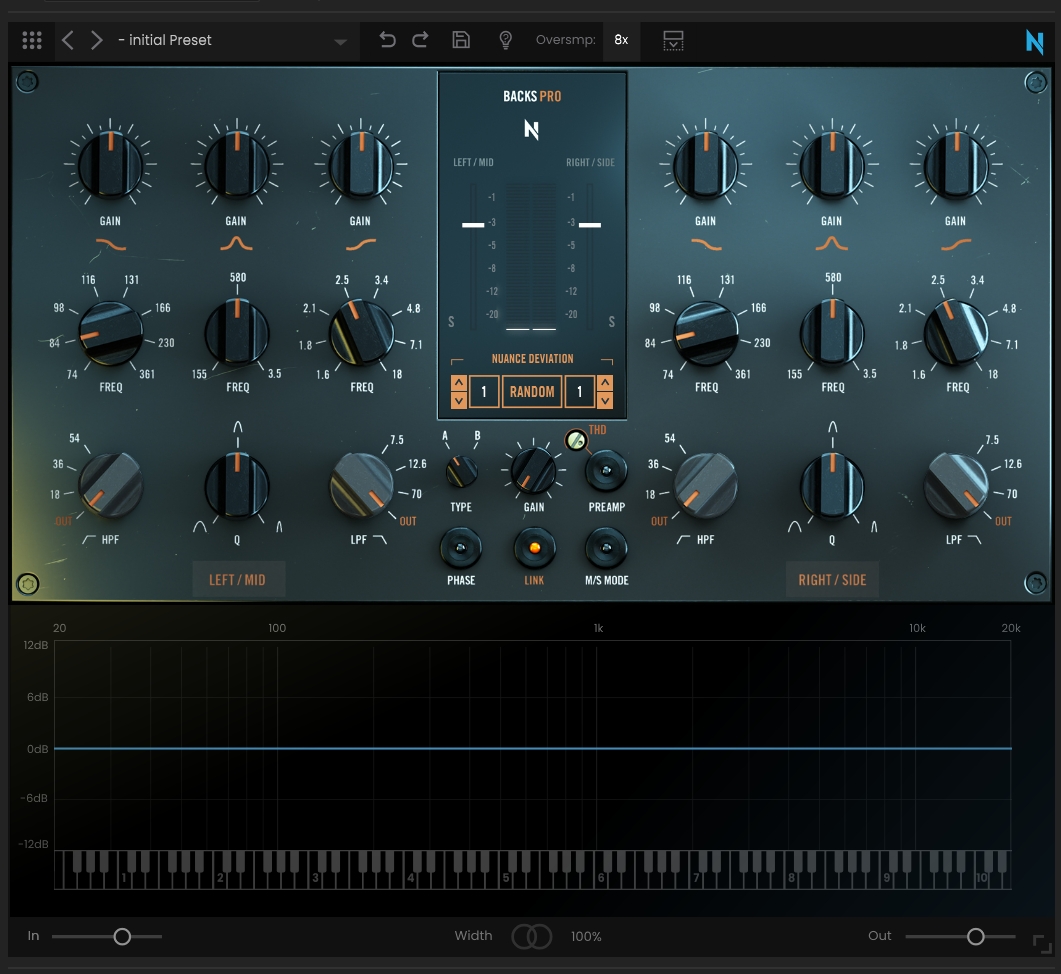This screenshot has height=974, width=1061.
Task: Toggle the M/S MODE button
Action: coord(606,548)
